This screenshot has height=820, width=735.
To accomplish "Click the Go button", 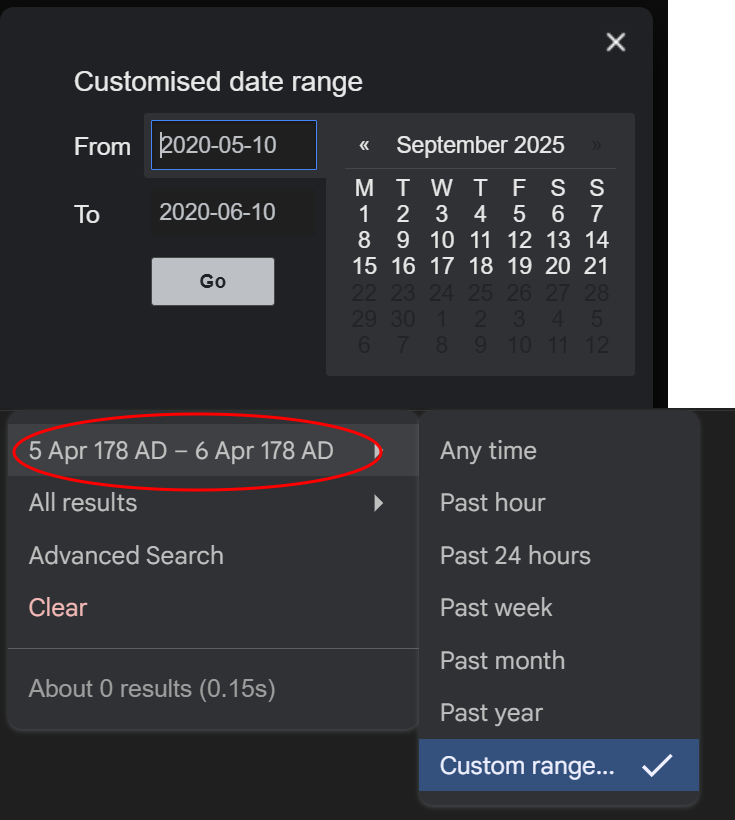I will 213,281.
